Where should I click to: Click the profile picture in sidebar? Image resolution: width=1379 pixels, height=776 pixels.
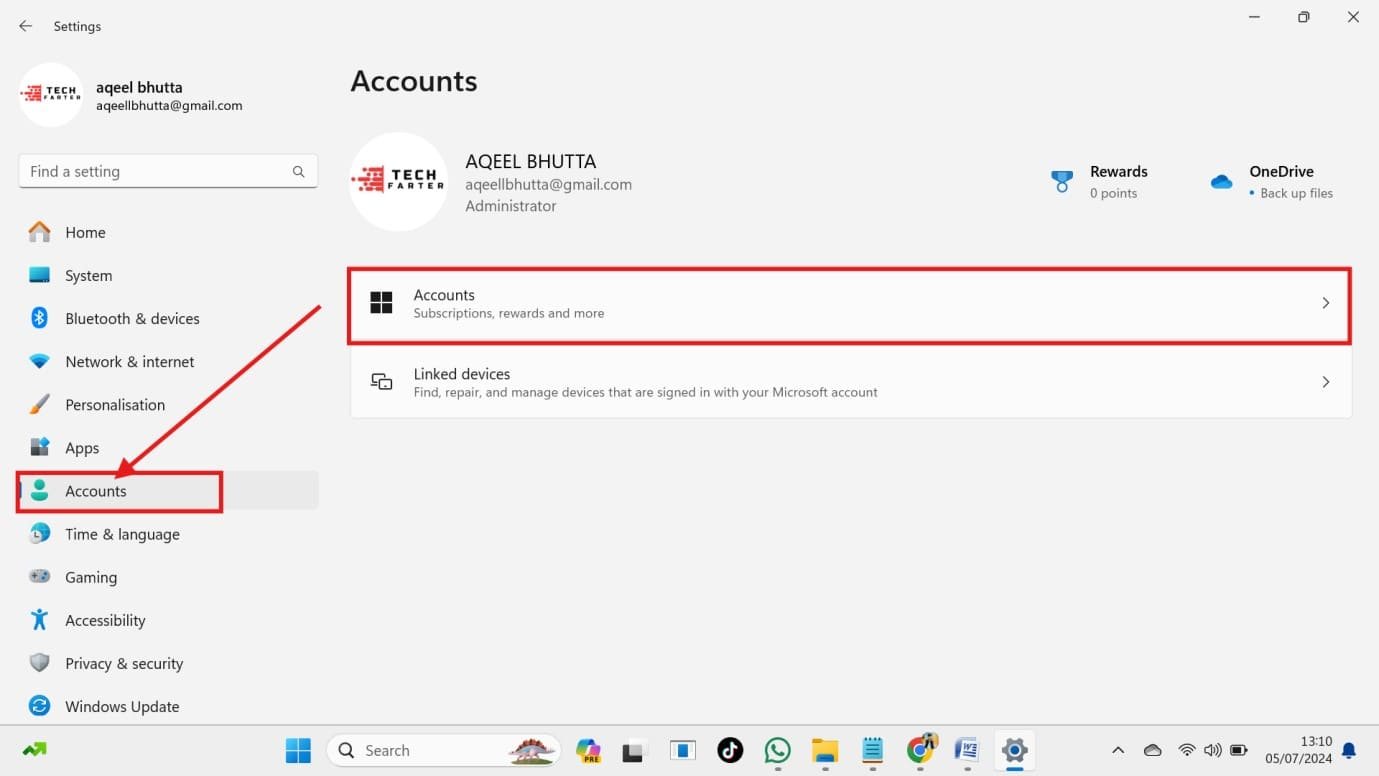coord(51,95)
